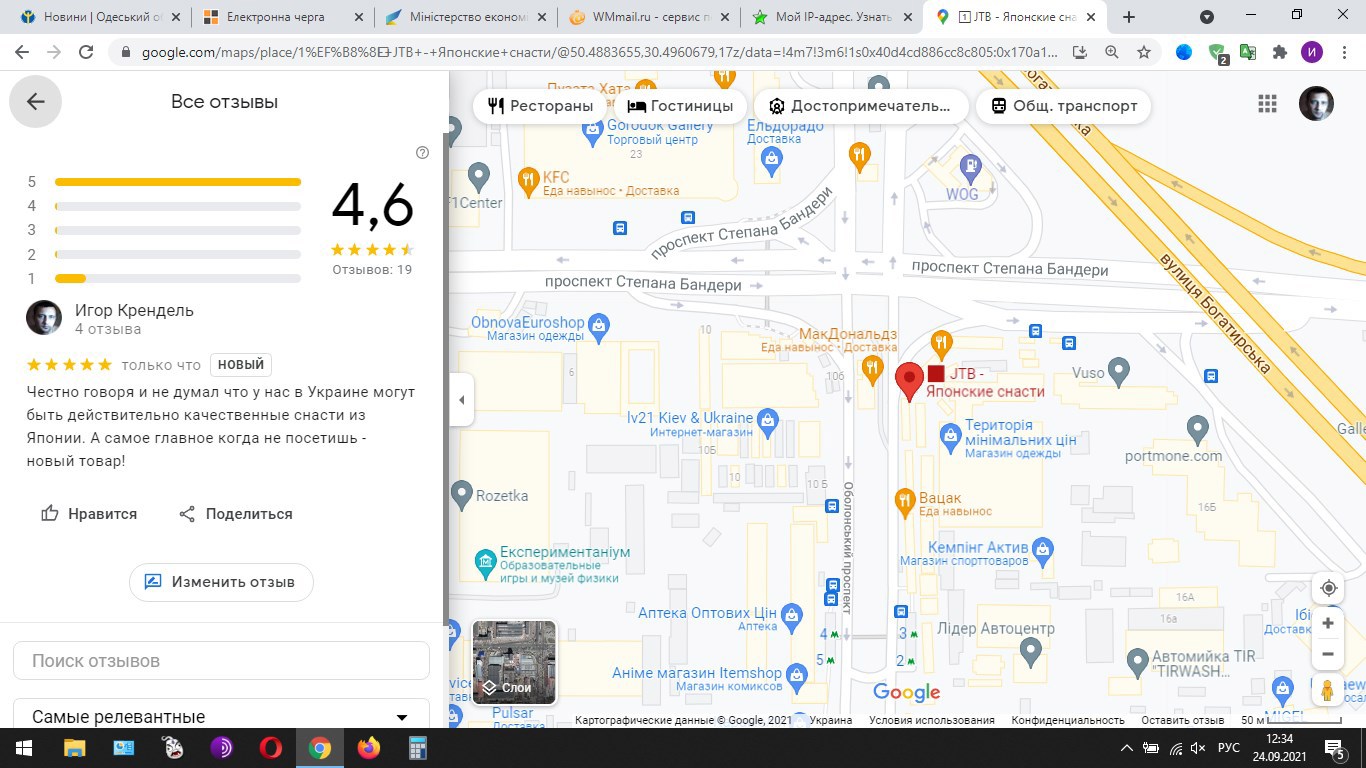Click the WOG gas station marker
This screenshot has width=1366, height=768.
[968, 168]
